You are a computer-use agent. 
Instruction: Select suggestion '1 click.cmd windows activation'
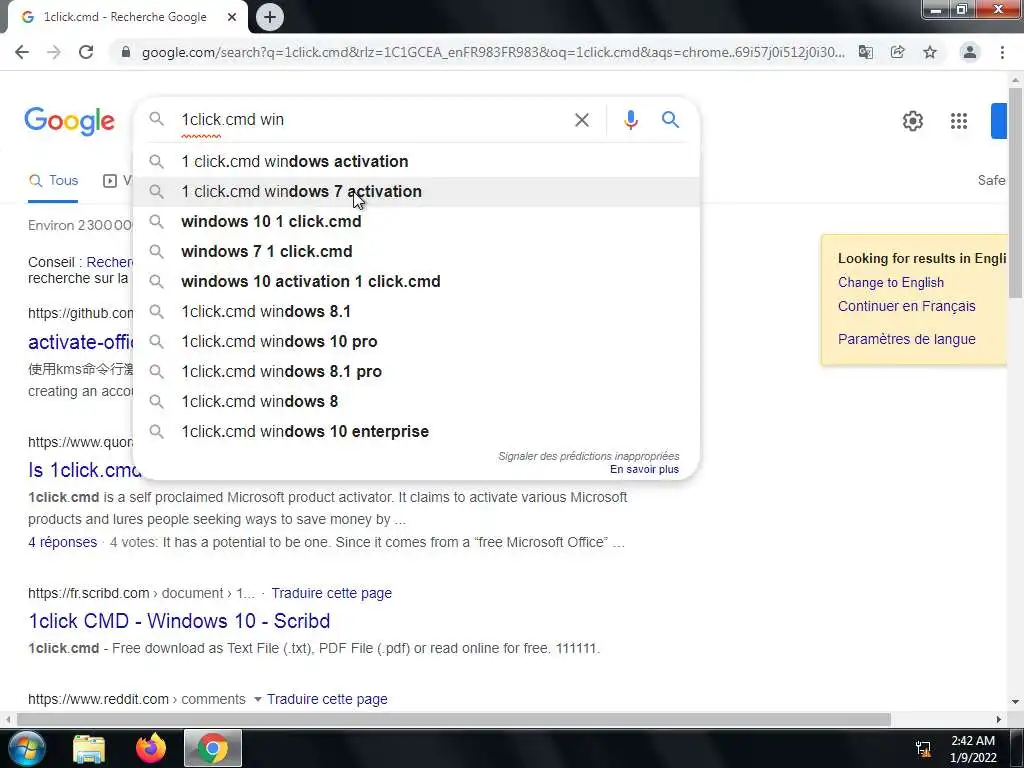(416, 161)
